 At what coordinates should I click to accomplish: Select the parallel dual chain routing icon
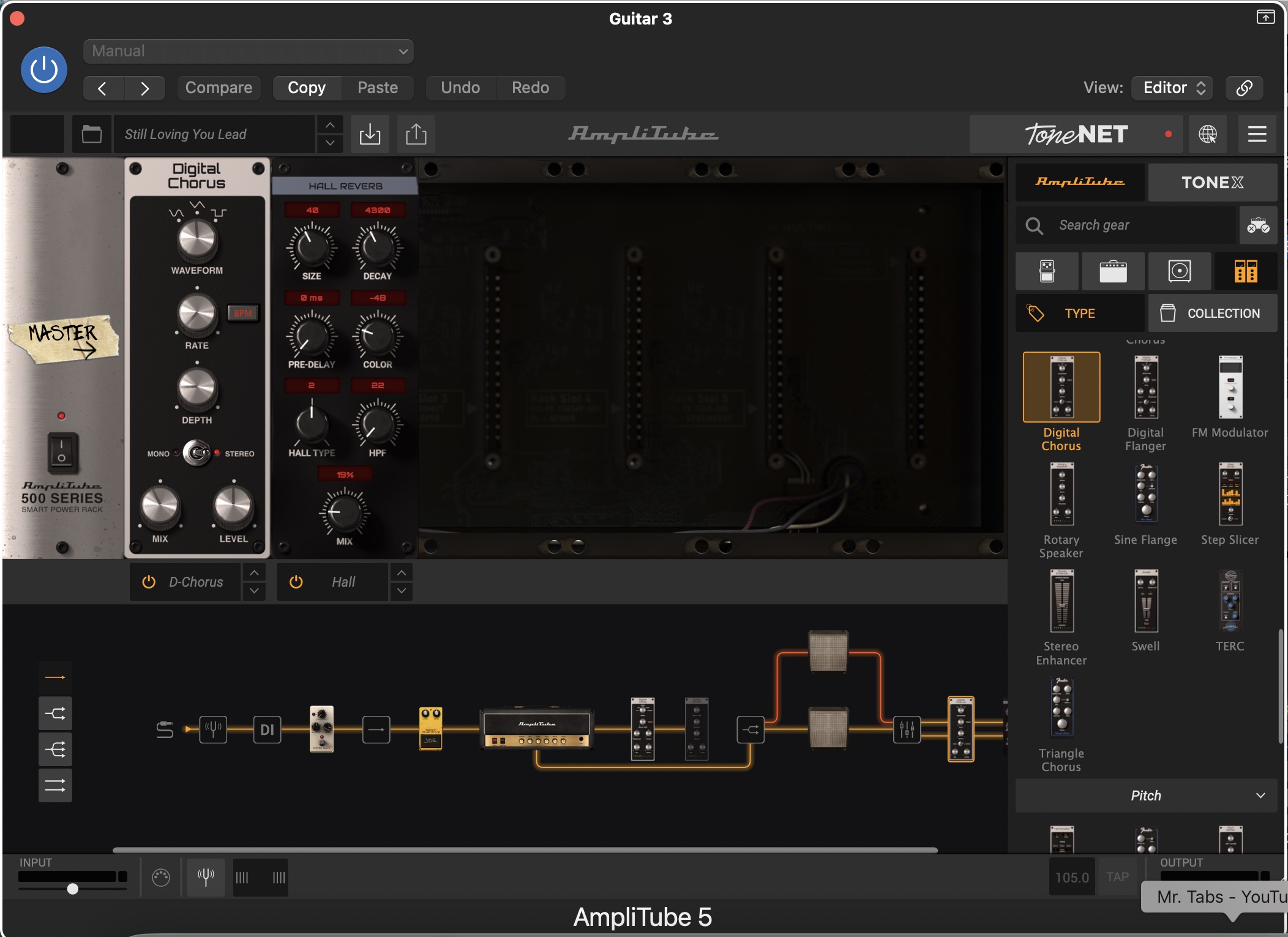(55, 785)
